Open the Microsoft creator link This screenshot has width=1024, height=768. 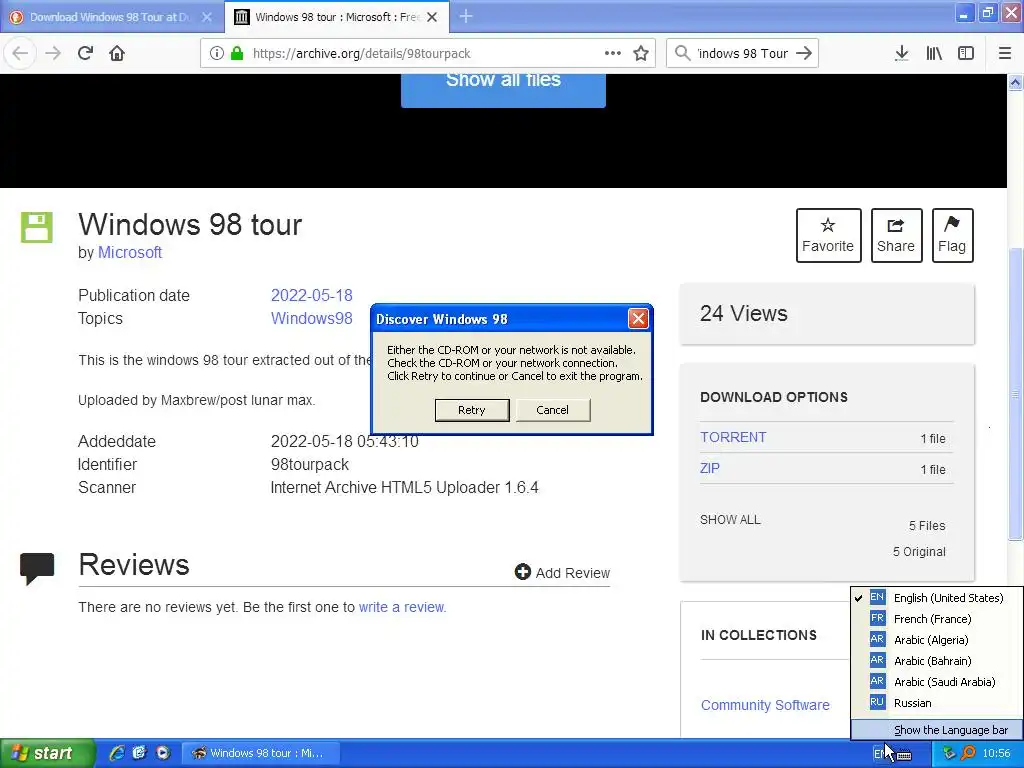[129, 253]
